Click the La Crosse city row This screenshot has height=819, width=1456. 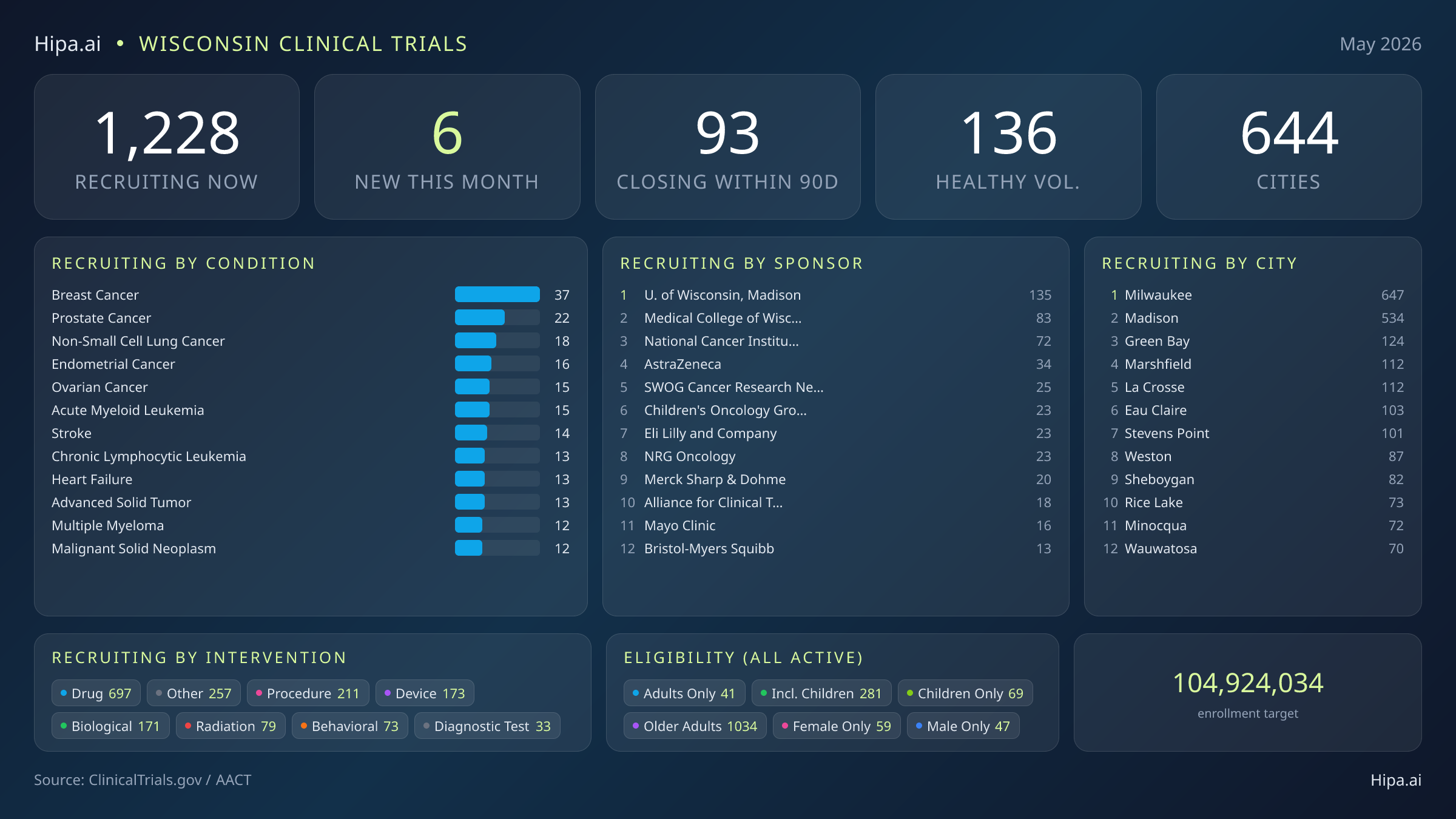[x=1253, y=387]
